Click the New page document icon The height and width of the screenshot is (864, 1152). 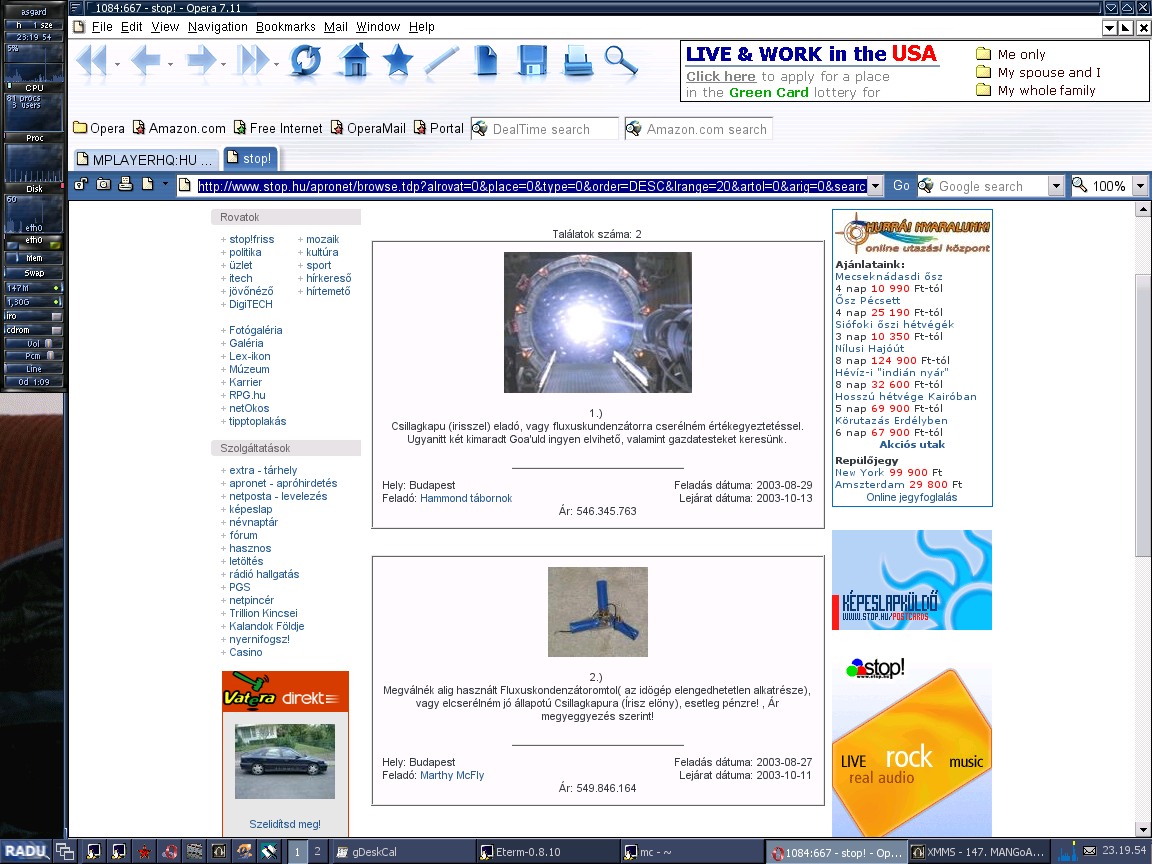(486, 61)
